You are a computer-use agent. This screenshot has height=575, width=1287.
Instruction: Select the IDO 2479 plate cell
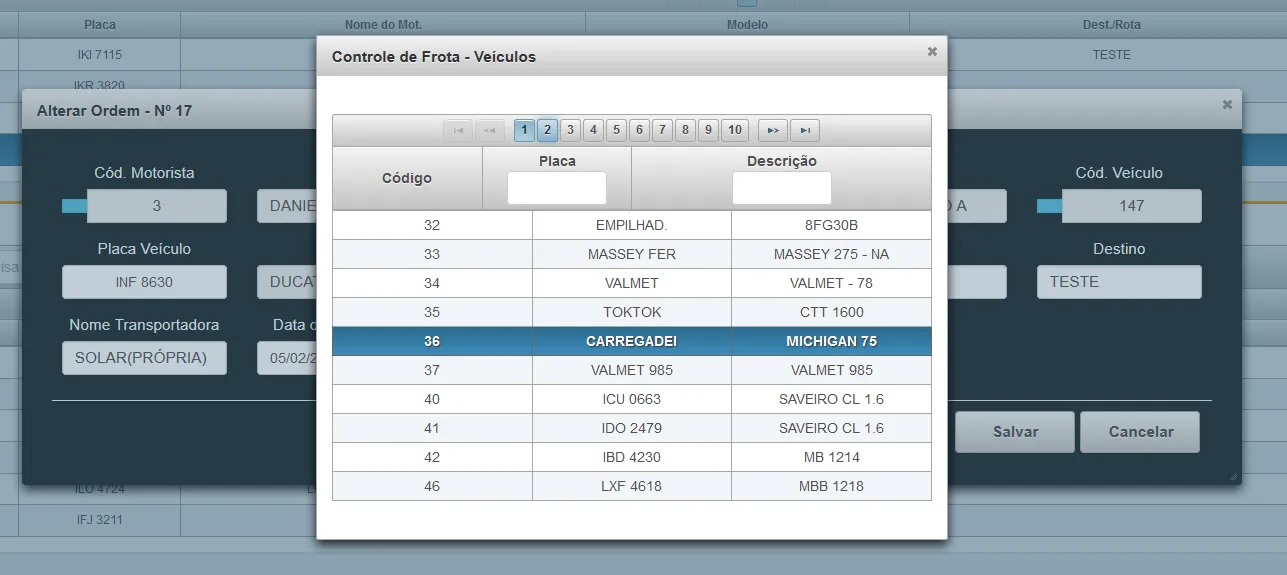(632, 428)
